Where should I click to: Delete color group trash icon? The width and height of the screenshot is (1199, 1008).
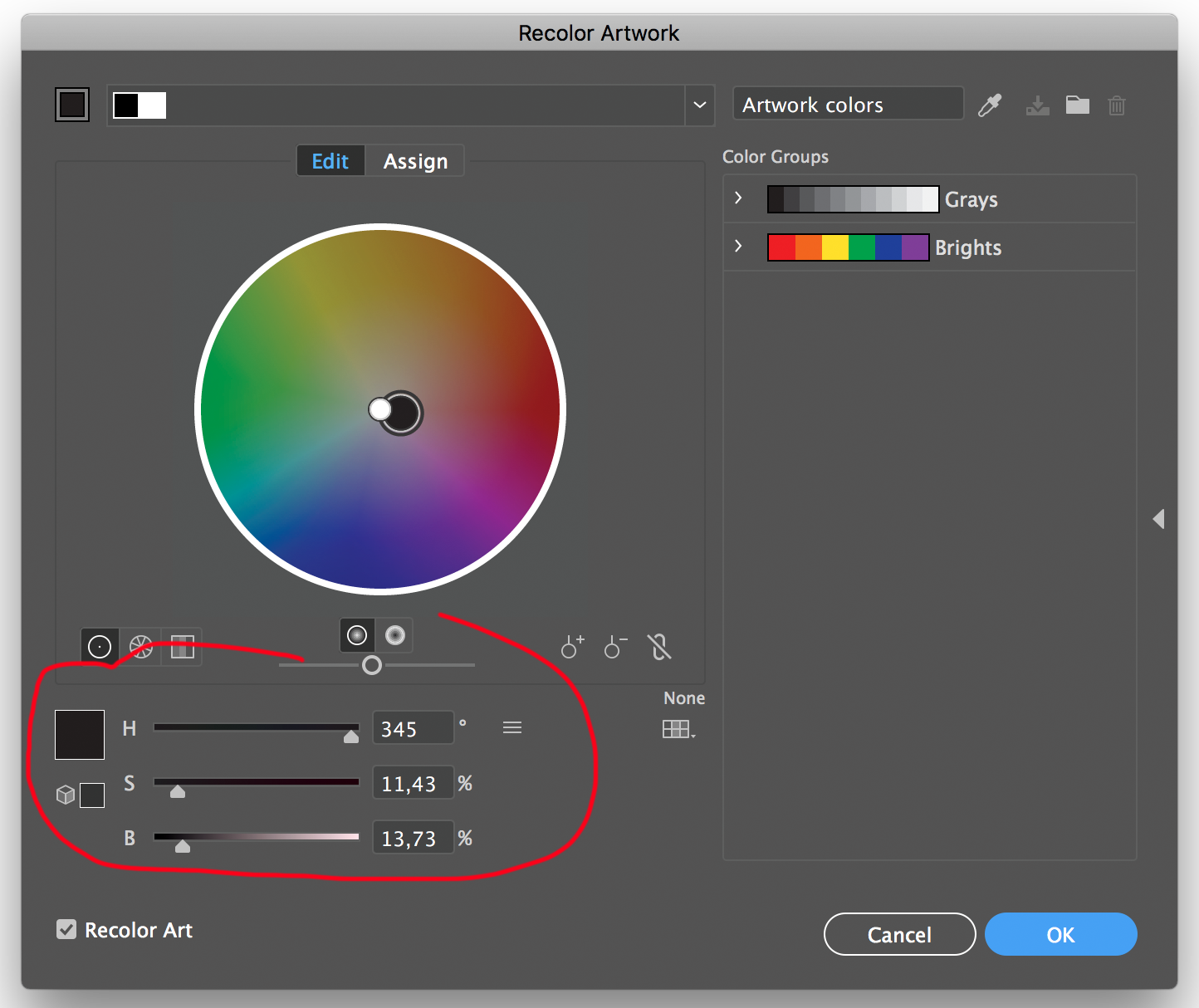click(1117, 105)
